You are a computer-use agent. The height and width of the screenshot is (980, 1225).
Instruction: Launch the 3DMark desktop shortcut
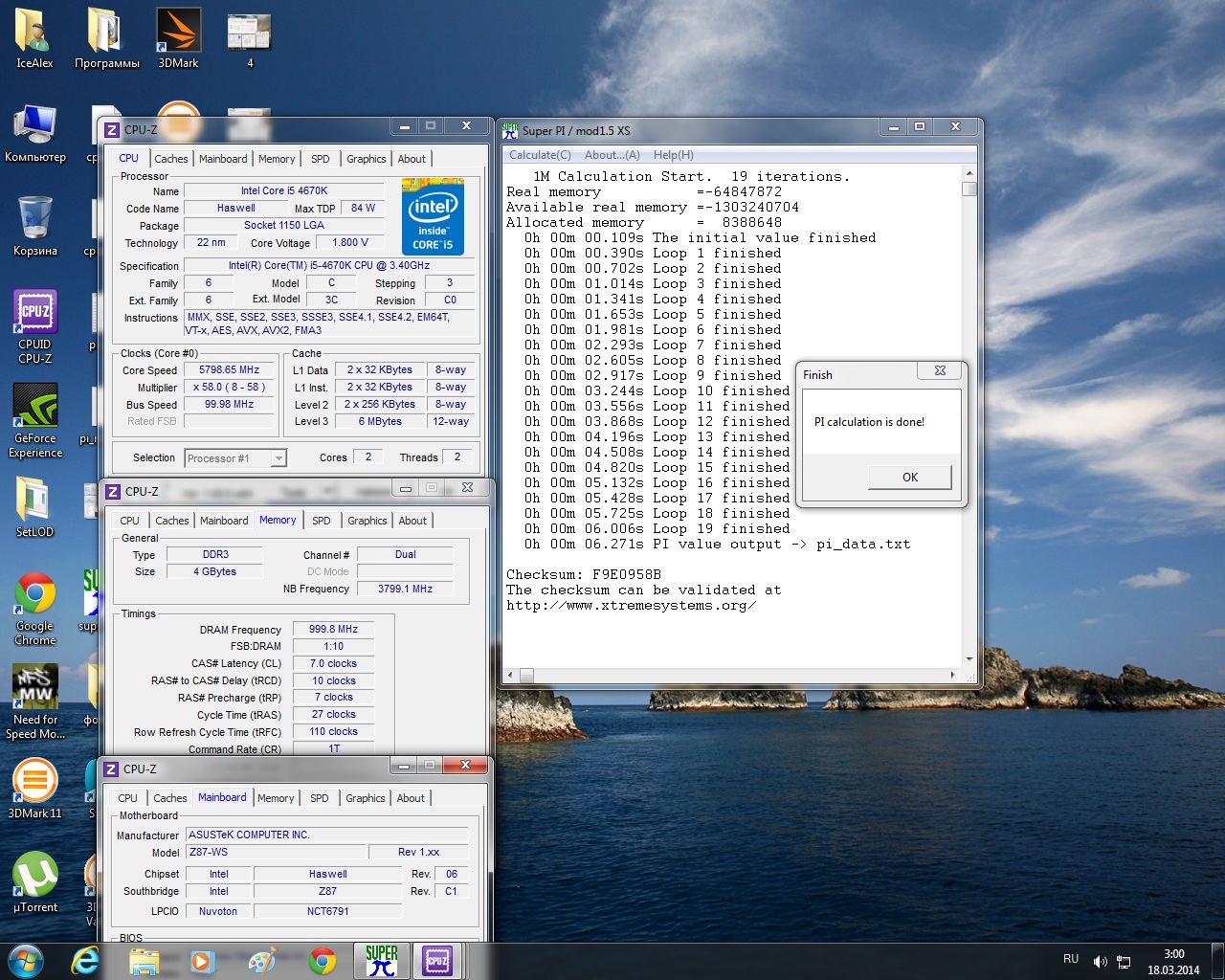179,38
